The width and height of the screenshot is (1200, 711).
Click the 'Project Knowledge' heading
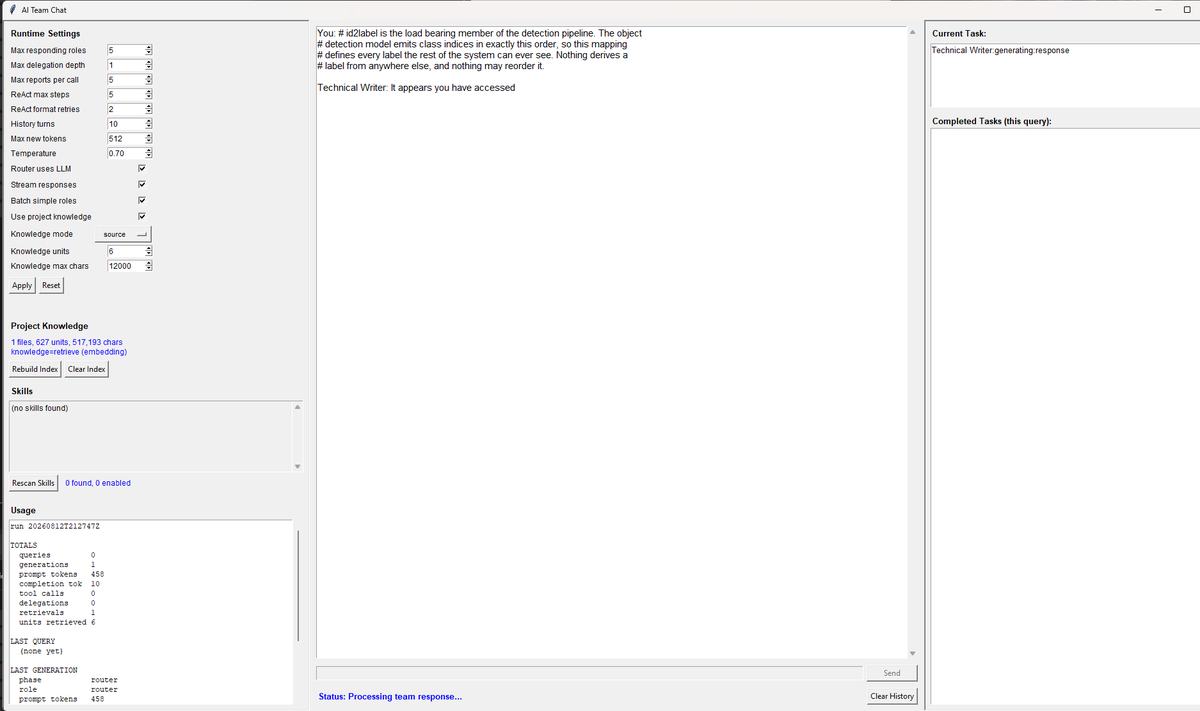49,326
